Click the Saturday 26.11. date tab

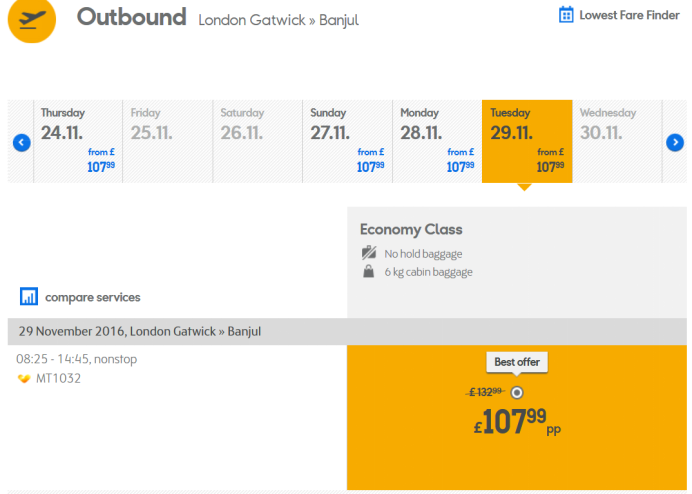[257, 141]
